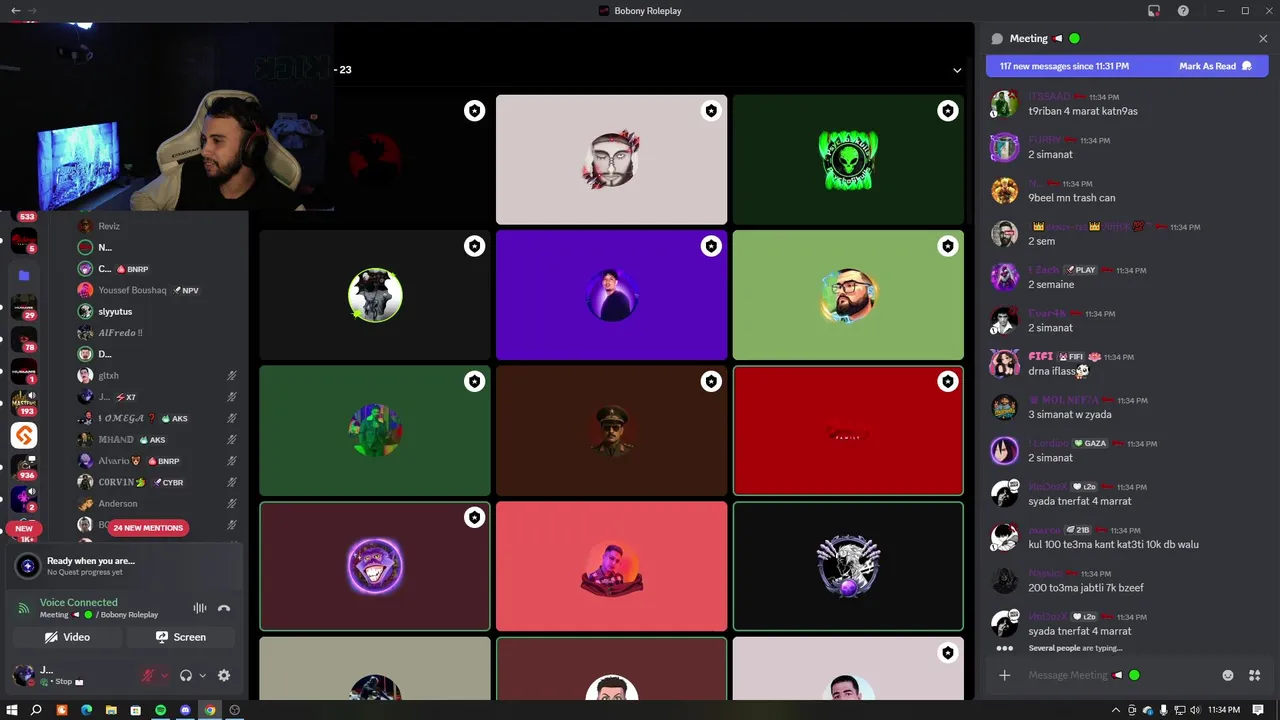The image size is (1280, 720).
Task: Close the Meeting chat panel
Action: point(1263,38)
